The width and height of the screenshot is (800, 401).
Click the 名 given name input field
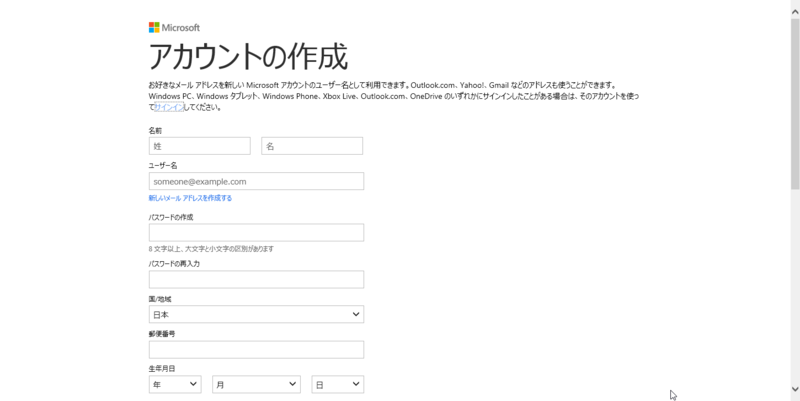(x=312, y=146)
